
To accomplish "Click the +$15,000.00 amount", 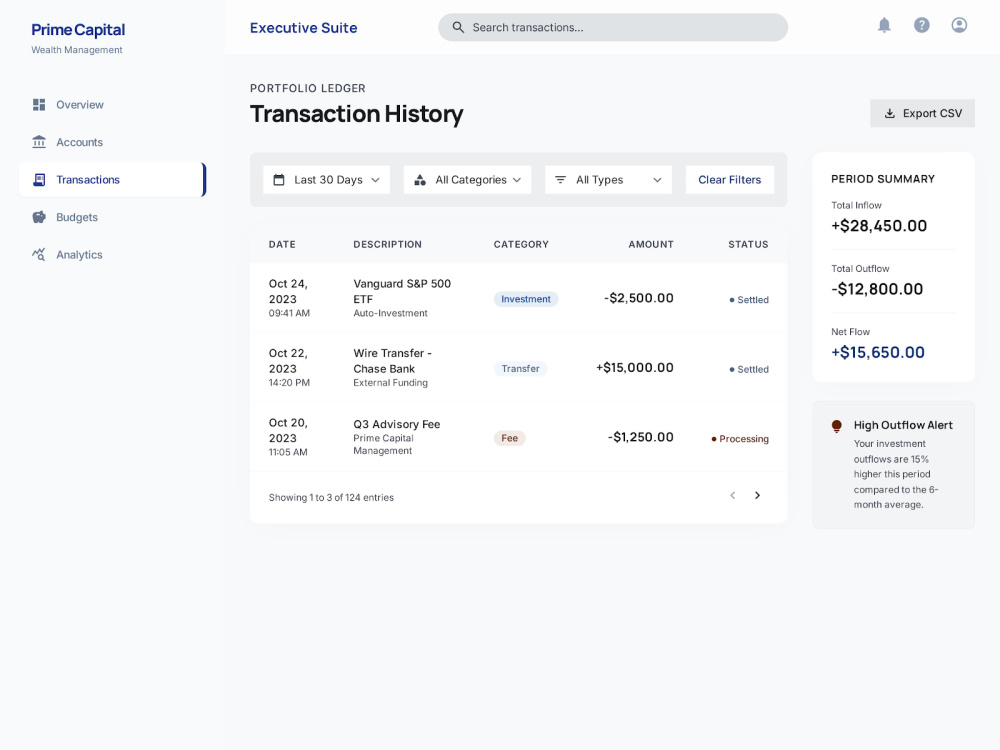I will tap(635, 367).
